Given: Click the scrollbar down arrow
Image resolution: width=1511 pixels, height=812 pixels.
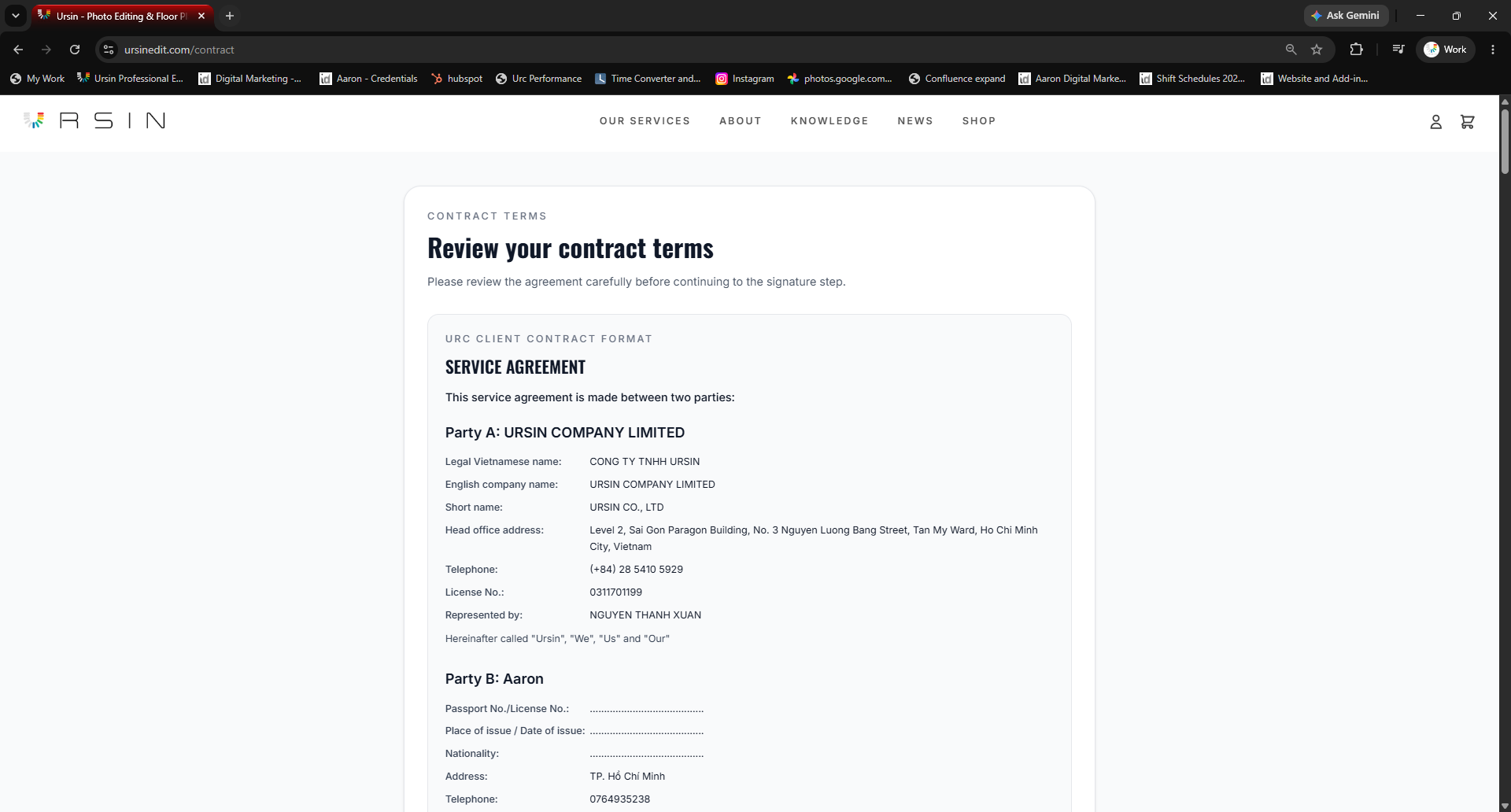Looking at the screenshot, I should [x=1505, y=806].
